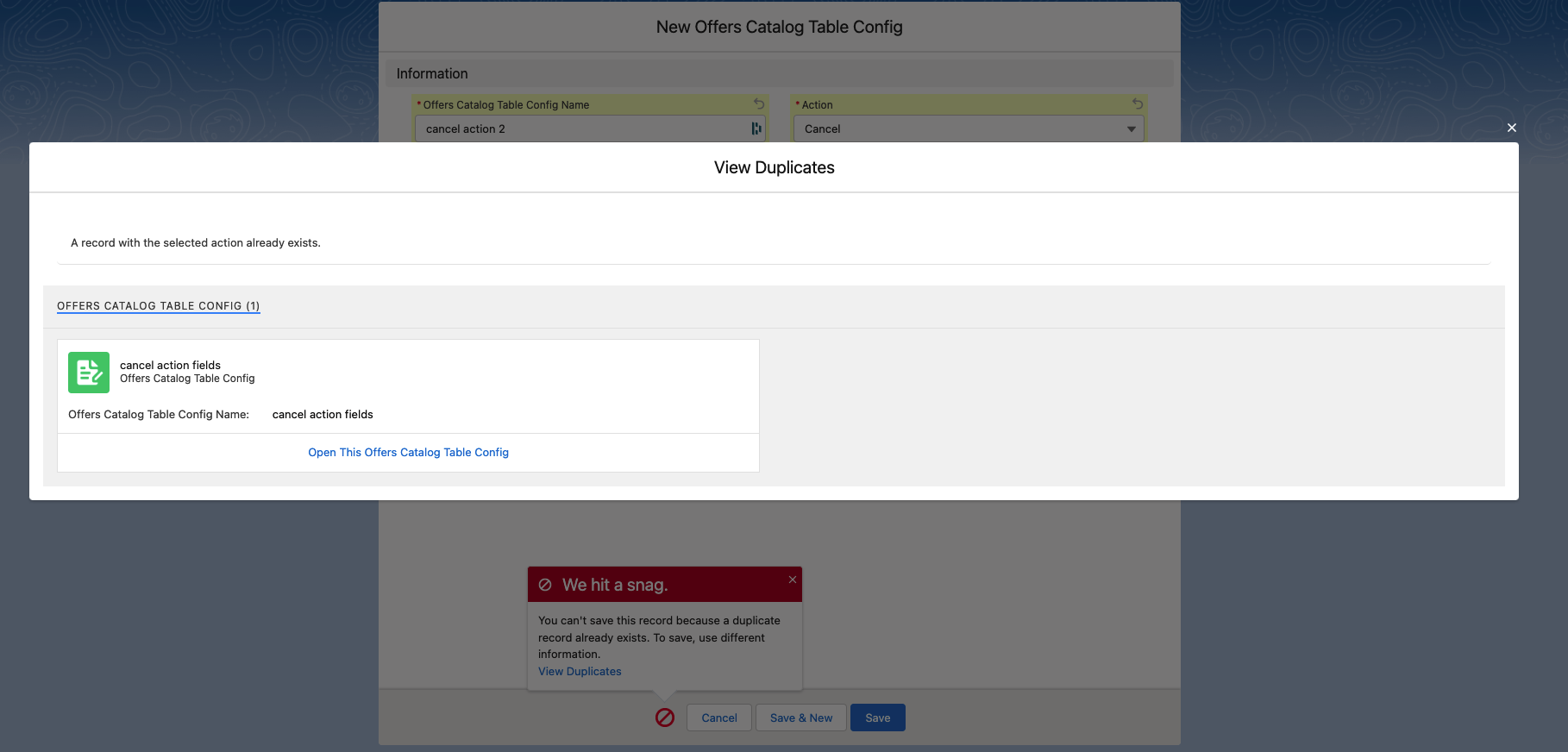Collapse the Information section header
This screenshot has height=752, width=1568.
coord(432,74)
